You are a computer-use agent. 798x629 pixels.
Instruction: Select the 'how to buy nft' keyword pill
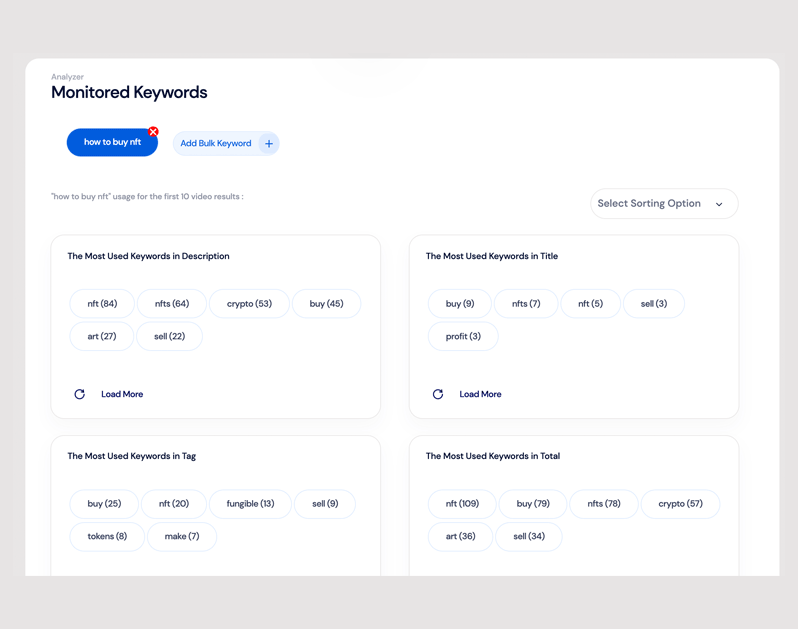(x=111, y=143)
